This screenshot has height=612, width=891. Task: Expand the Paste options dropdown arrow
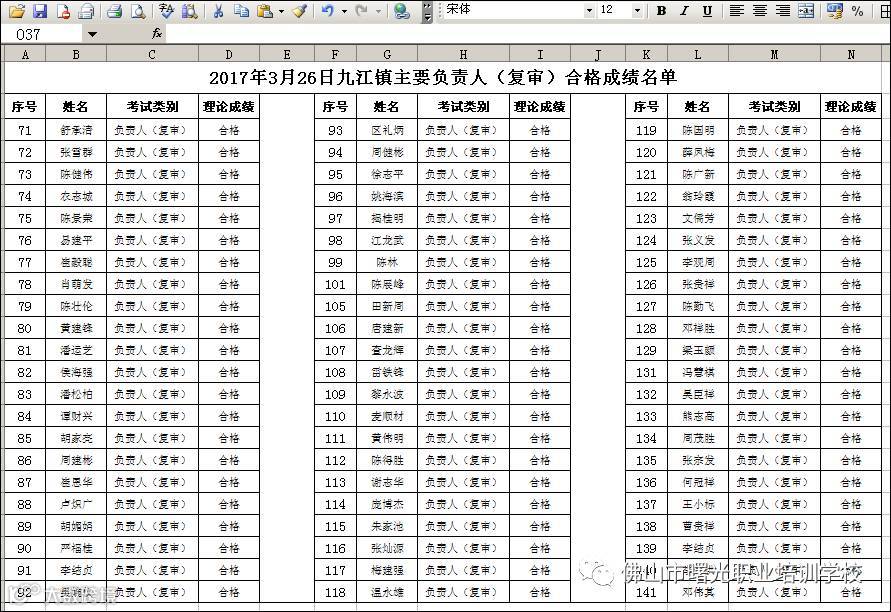[x=281, y=11]
